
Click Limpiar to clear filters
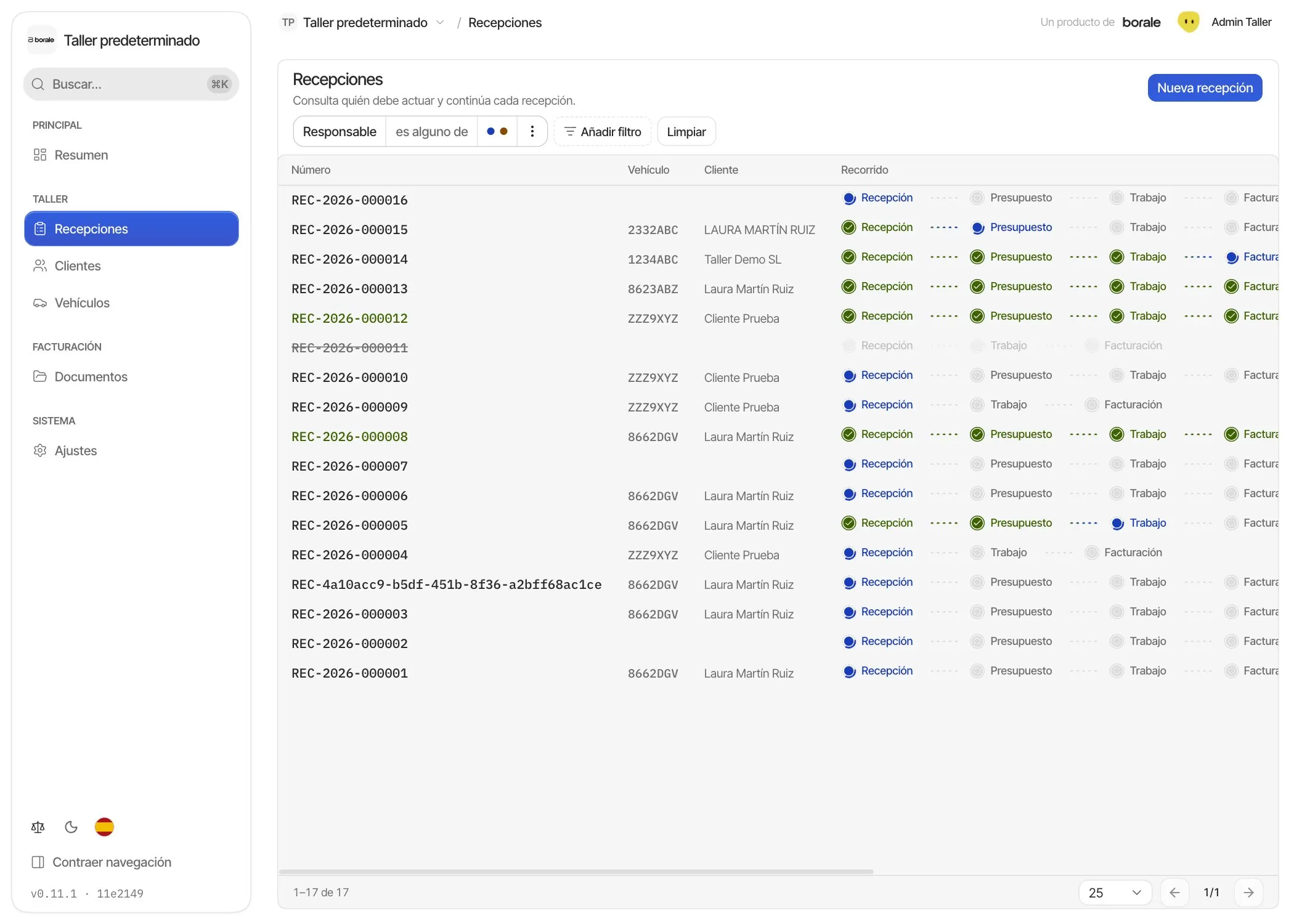tap(686, 131)
